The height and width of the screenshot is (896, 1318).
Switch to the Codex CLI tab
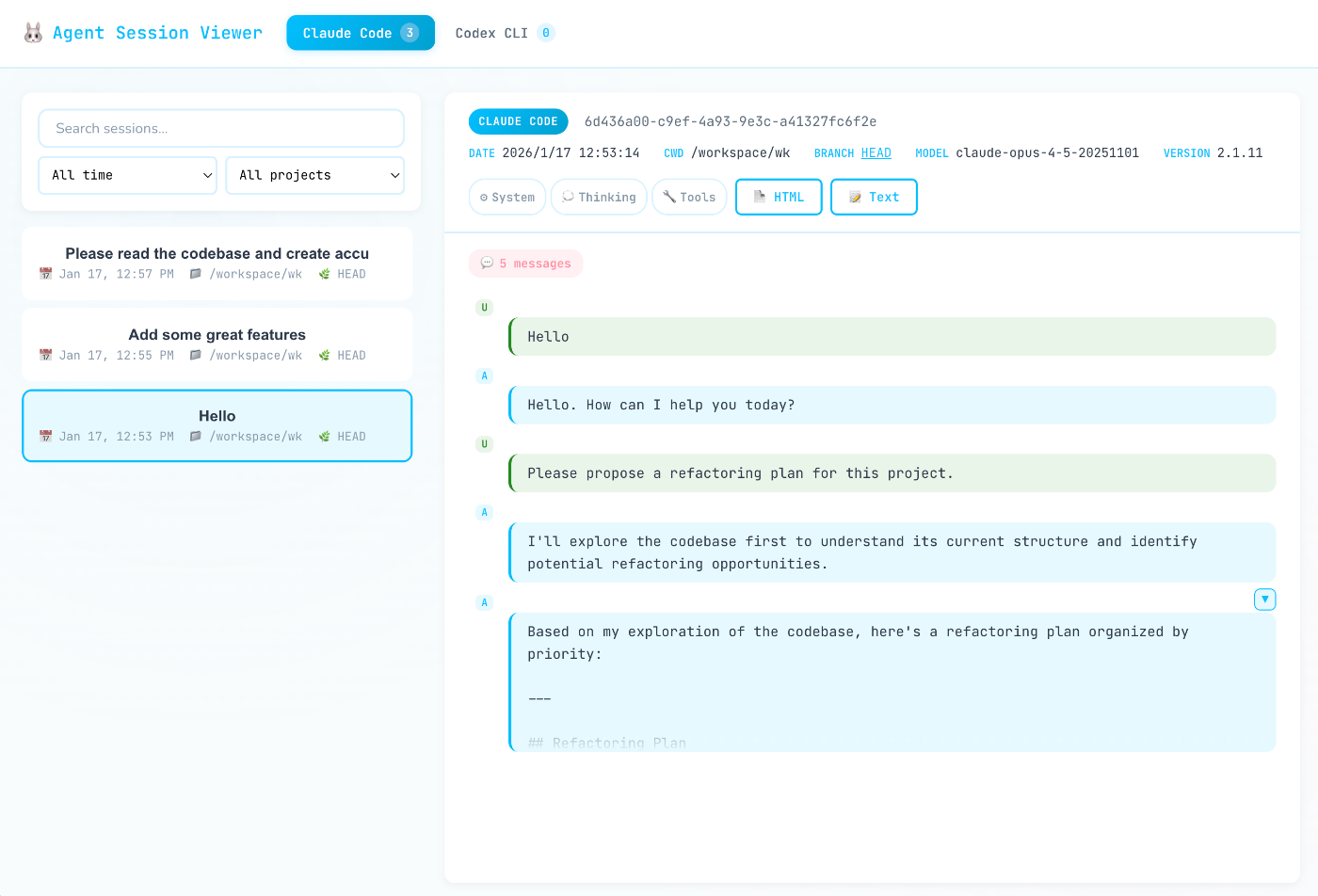pyautogui.click(x=505, y=33)
